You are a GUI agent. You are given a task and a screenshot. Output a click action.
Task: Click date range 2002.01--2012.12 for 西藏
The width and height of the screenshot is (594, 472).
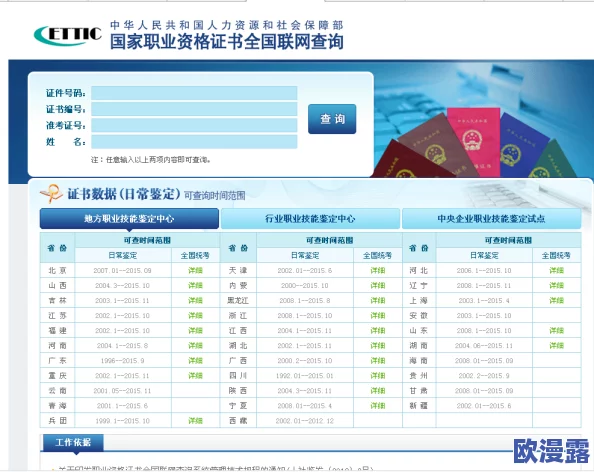click(x=305, y=421)
